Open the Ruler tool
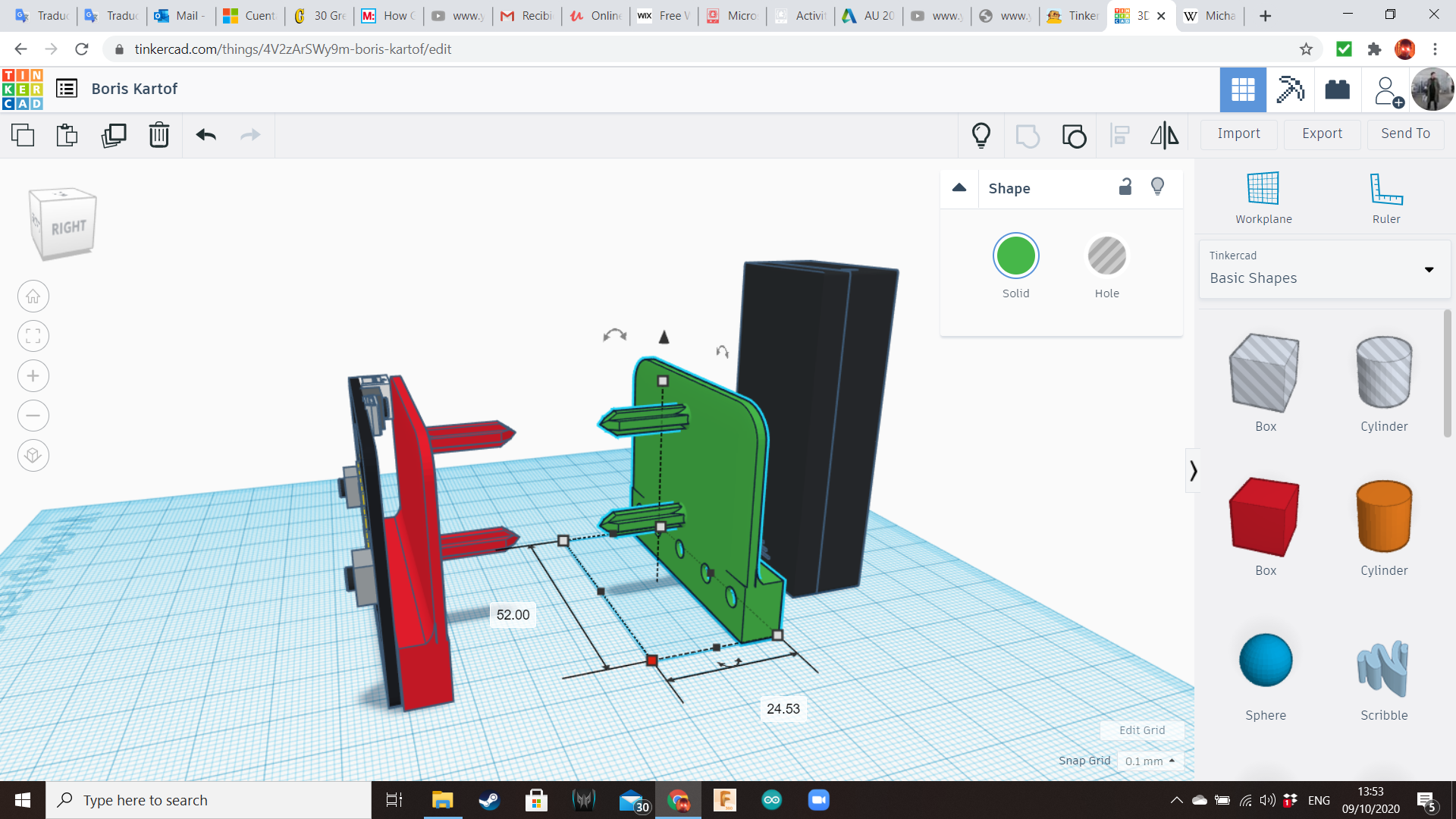Image resolution: width=1456 pixels, height=819 pixels. click(1385, 197)
